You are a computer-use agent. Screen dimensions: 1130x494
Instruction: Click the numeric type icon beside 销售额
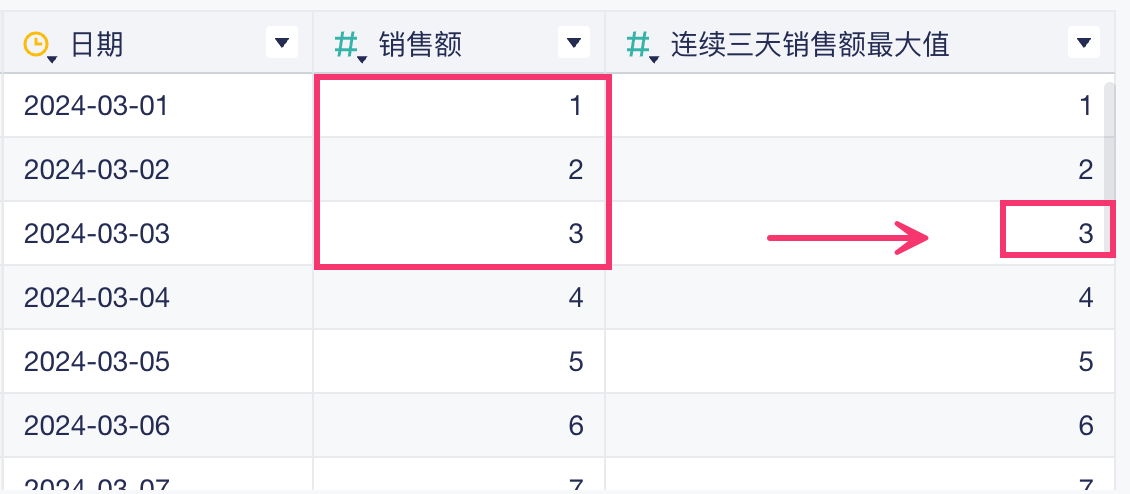tap(346, 44)
